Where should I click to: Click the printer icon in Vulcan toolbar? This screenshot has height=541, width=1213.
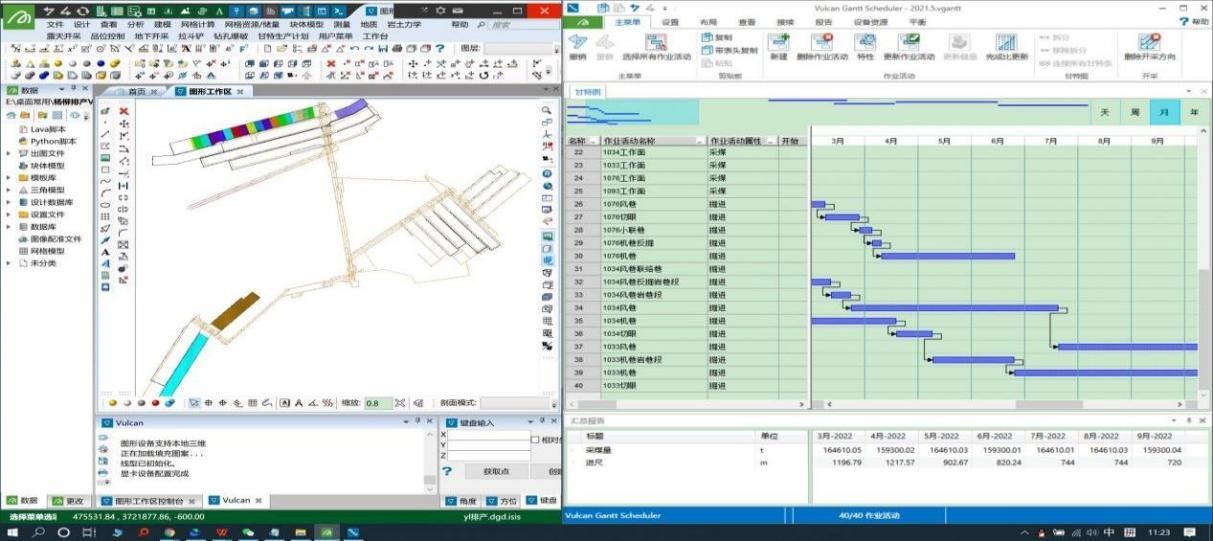(x=399, y=47)
